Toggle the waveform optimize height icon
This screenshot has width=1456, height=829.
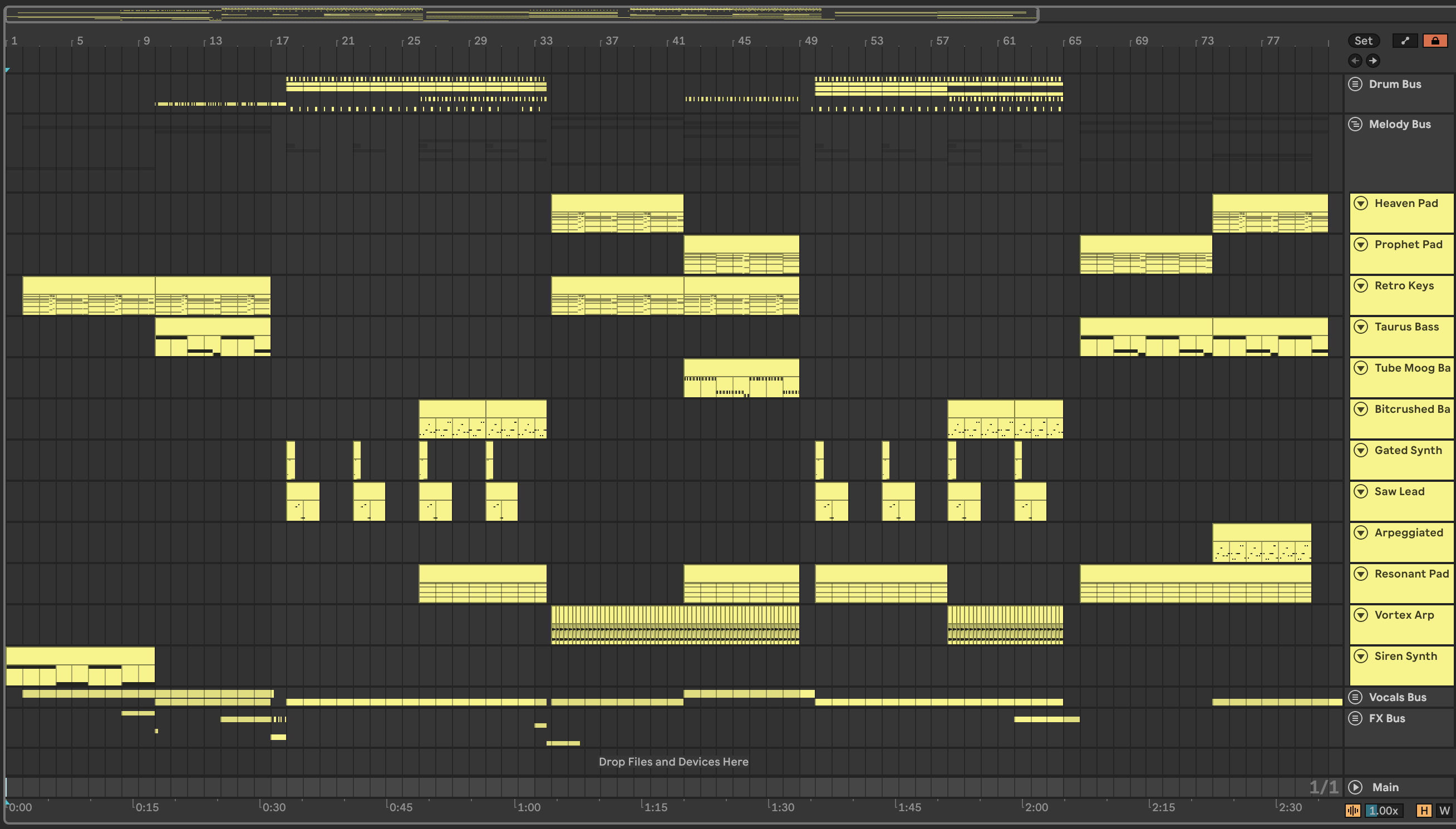tap(1353, 810)
